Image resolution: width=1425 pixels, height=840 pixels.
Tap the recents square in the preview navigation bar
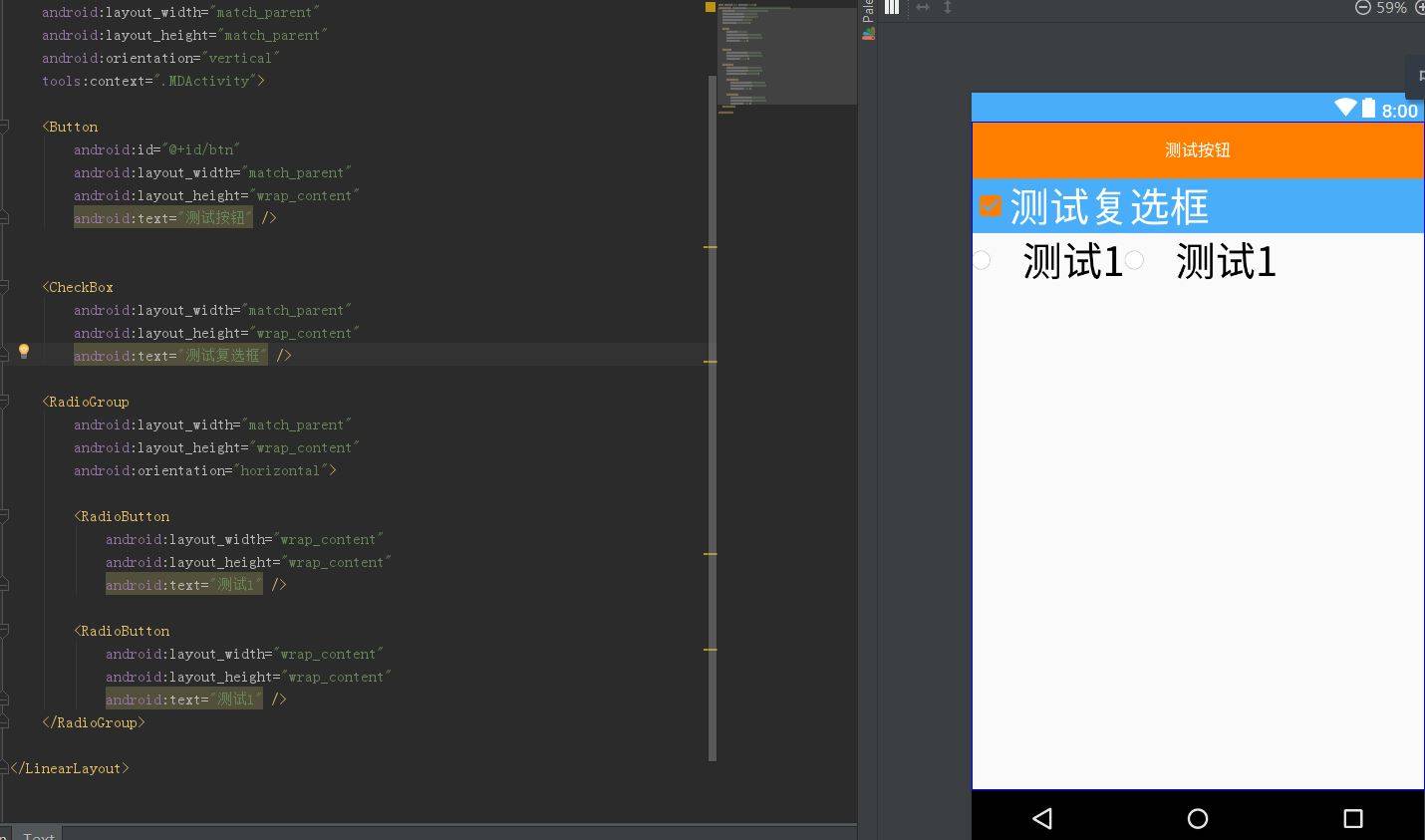pyautogui.click(x=1352, y=818)
